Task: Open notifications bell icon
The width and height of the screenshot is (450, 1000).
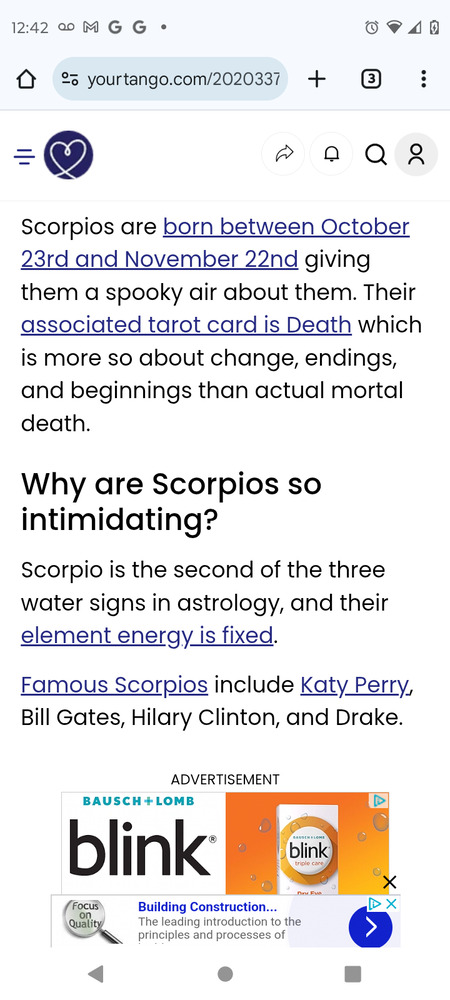Action: (331, 154)
